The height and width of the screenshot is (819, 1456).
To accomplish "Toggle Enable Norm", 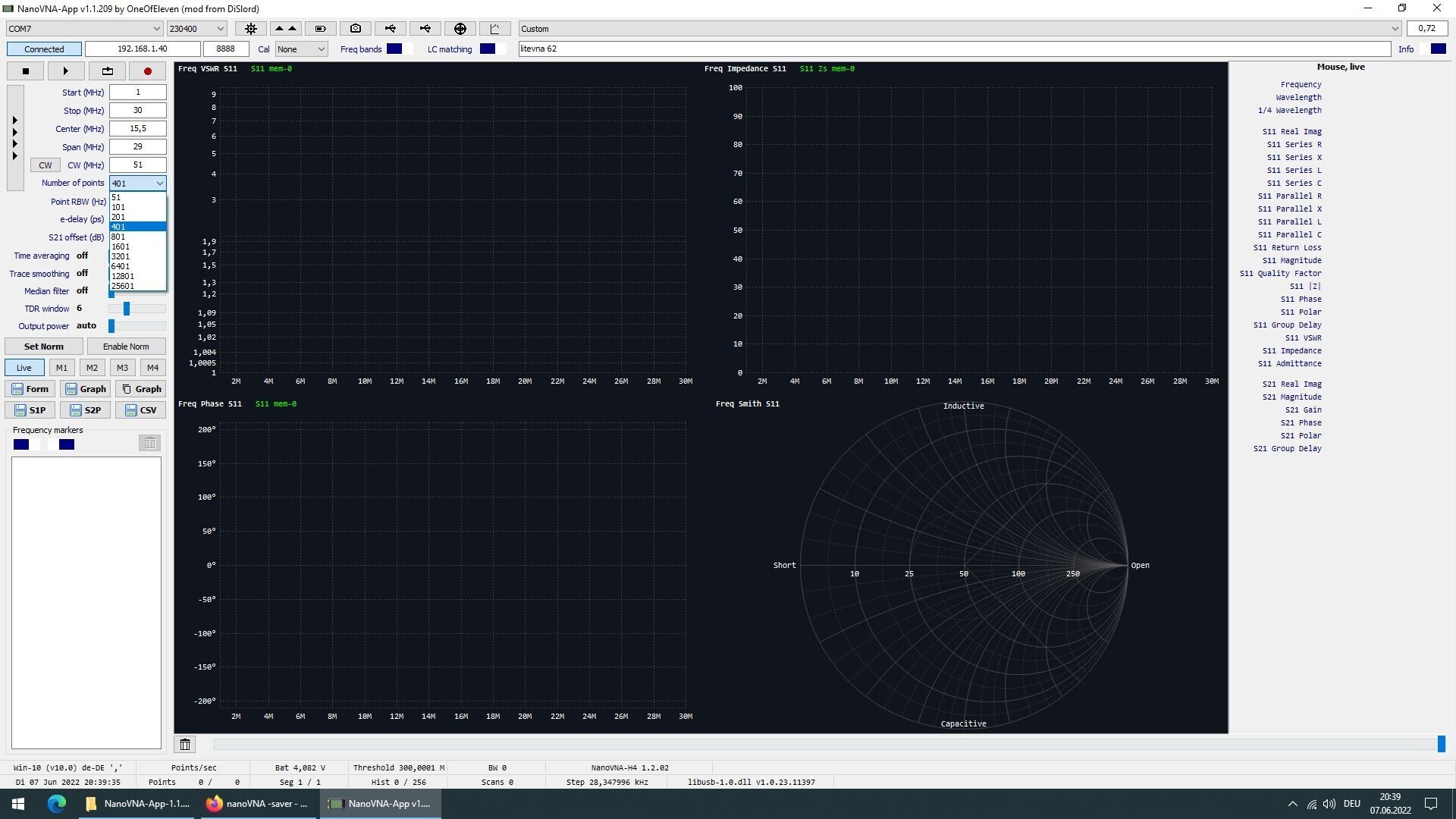I will pos(126,347).
